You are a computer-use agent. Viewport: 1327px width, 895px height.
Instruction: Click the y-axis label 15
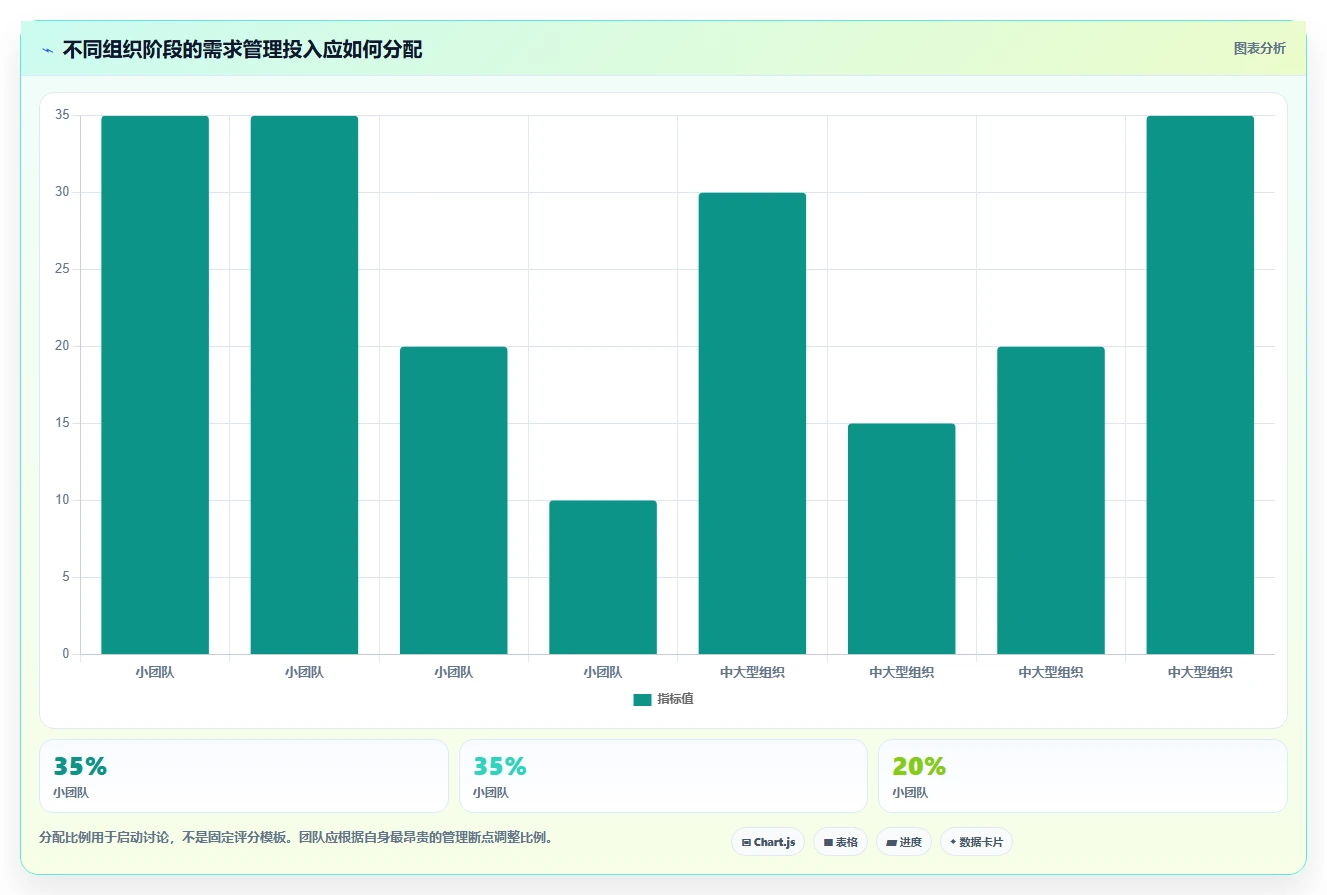[62, 423]
